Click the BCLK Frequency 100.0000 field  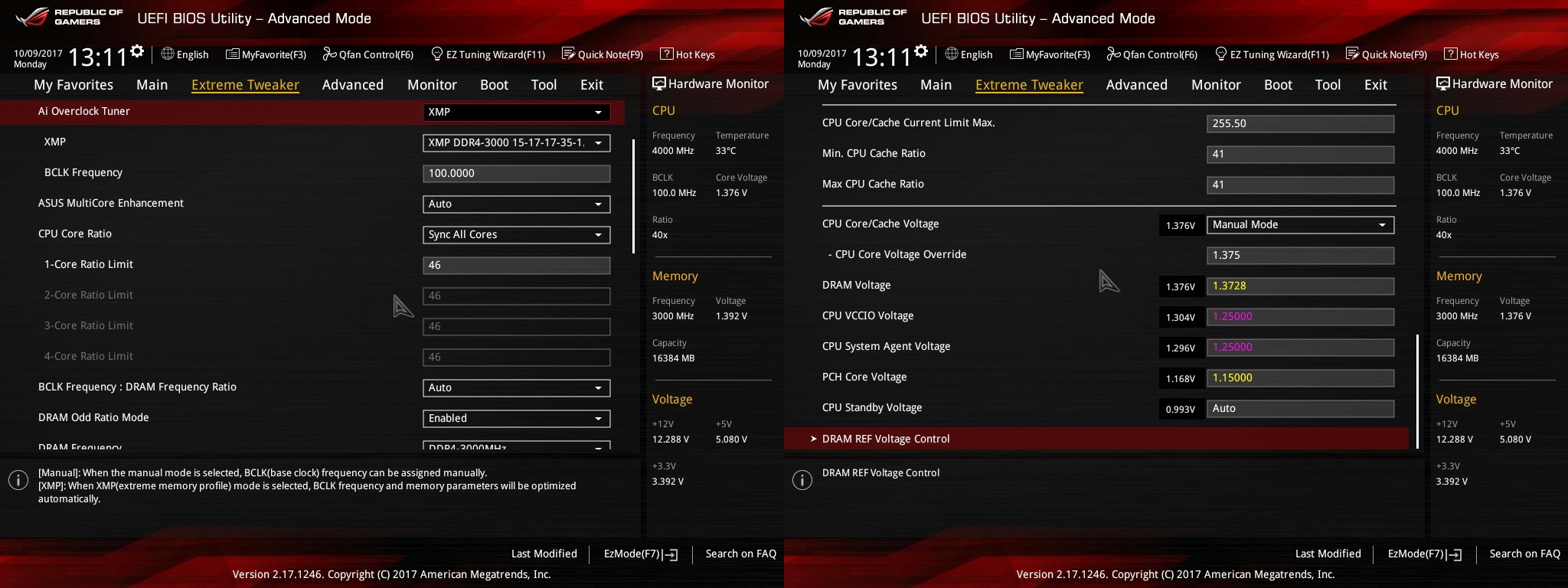(x=517, y=173)
